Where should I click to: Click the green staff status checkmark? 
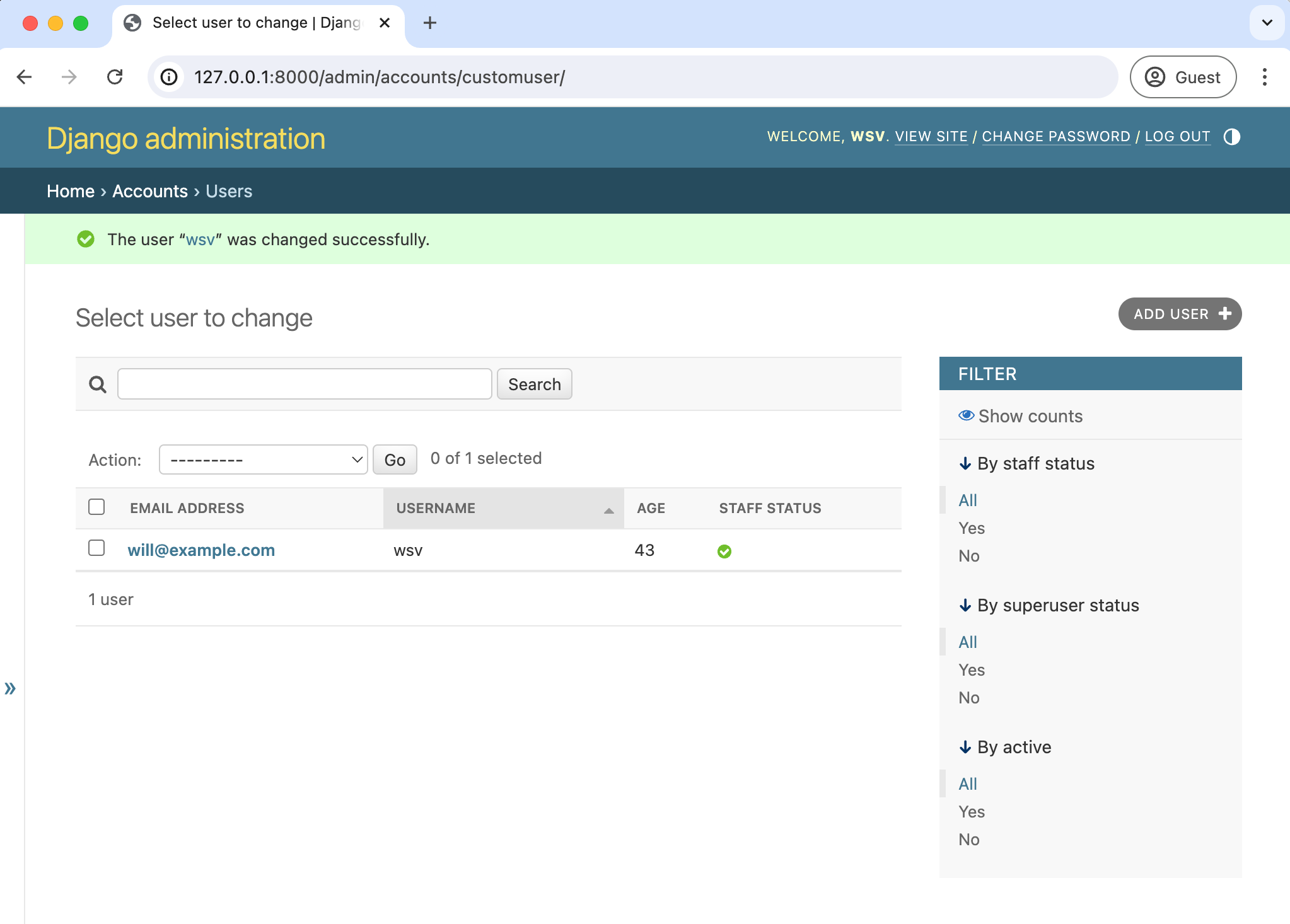click(724, 552)
